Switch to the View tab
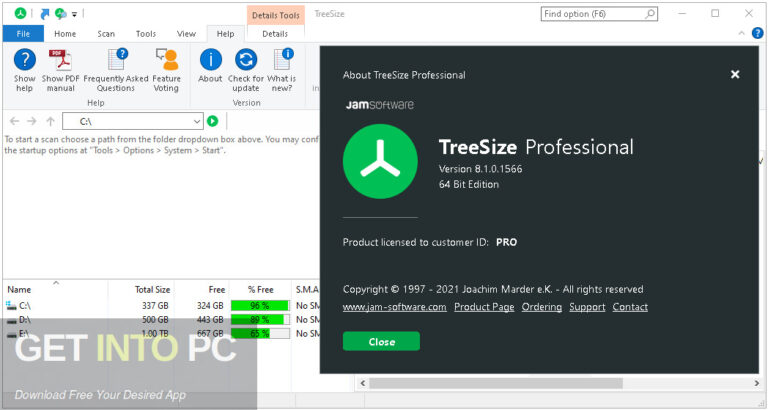 point(186,34)
